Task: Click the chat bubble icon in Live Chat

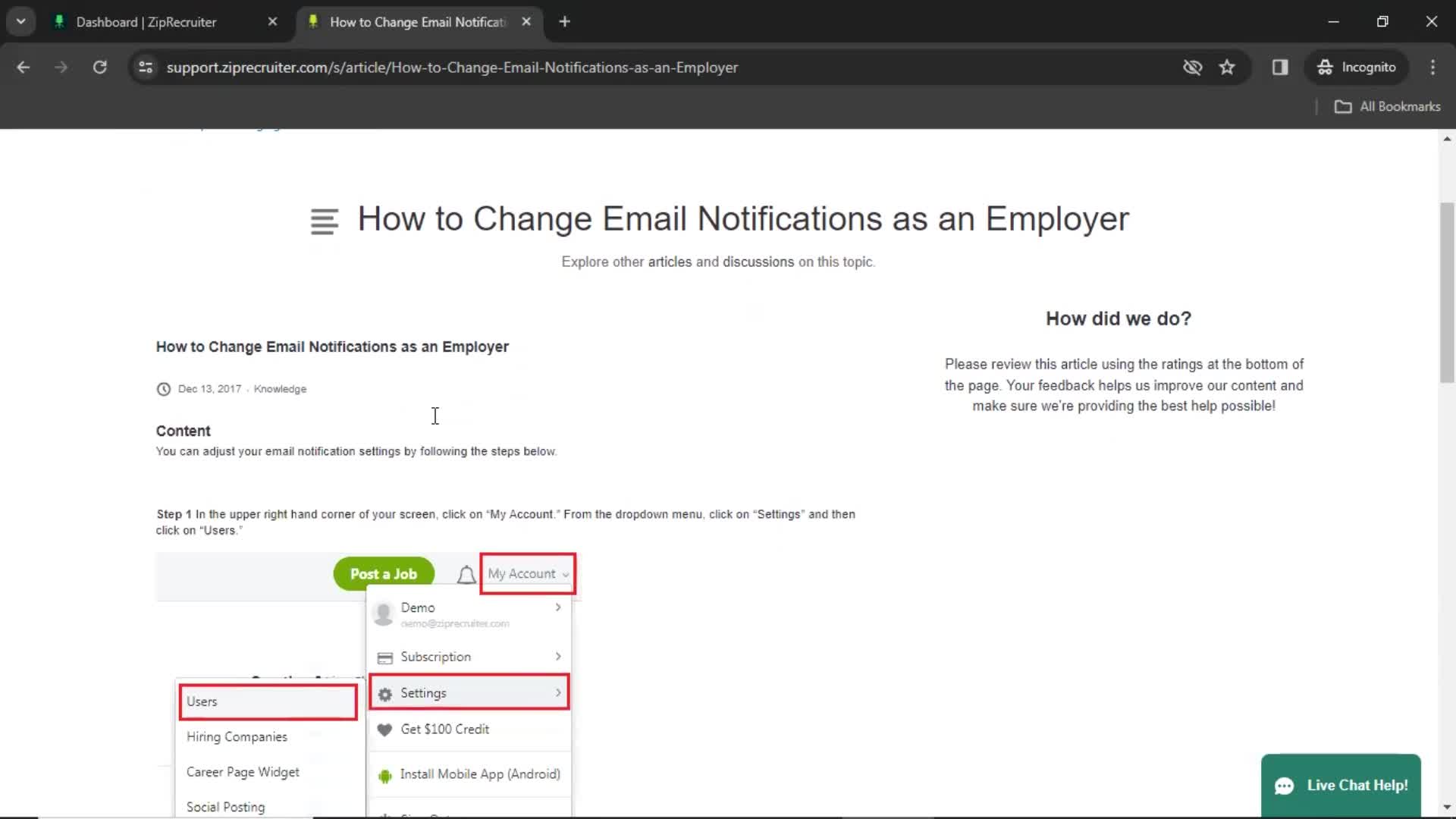Action: coord(1284,786)
